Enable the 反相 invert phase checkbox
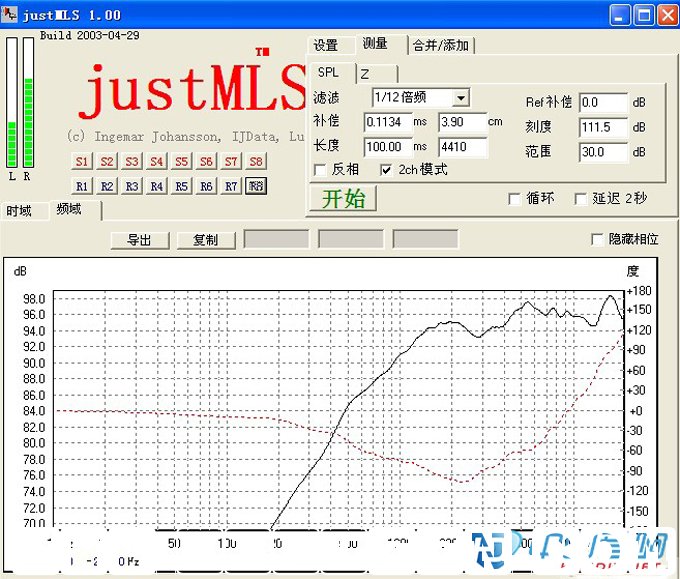The width and height of the screenshot is (680, 579). tap(320, 170)
